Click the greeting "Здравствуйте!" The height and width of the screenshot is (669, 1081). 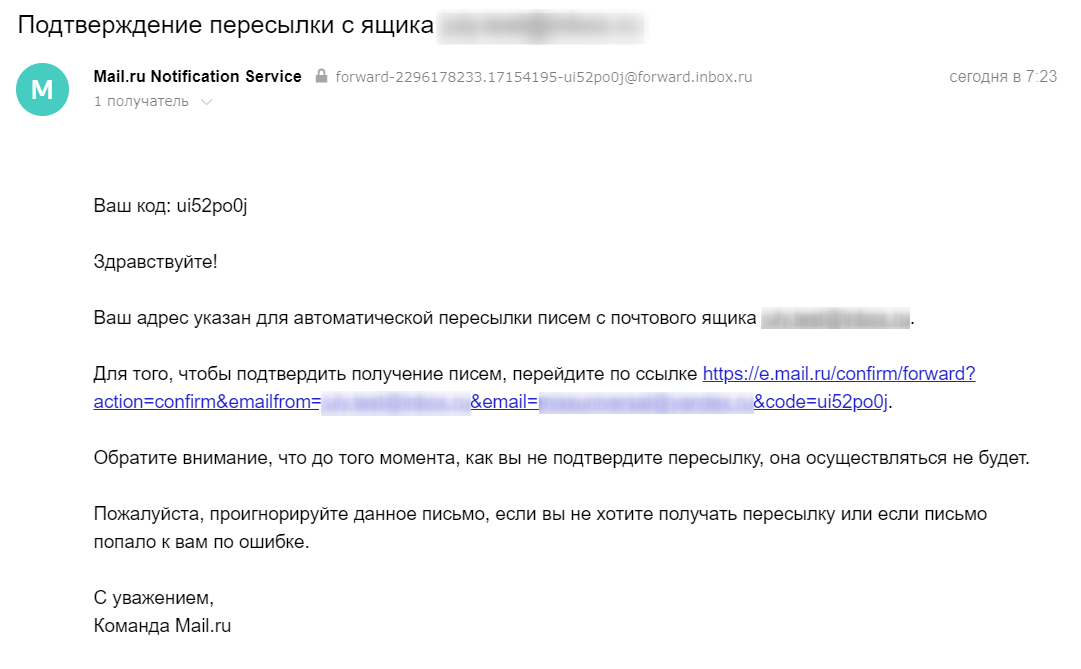tap(155, 262)
